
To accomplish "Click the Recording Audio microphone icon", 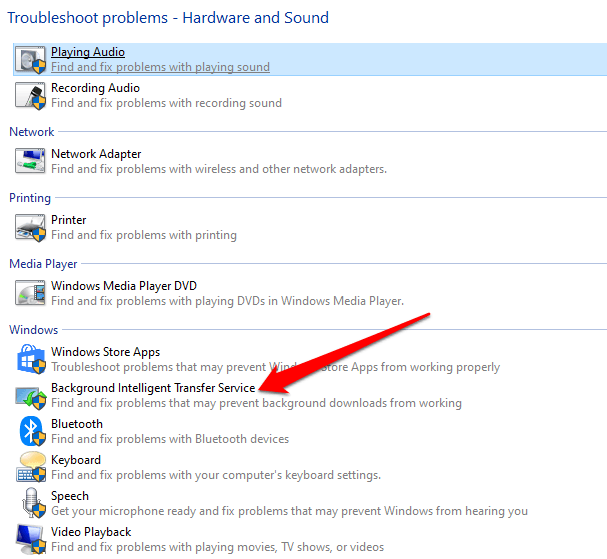I will point(31,96).
